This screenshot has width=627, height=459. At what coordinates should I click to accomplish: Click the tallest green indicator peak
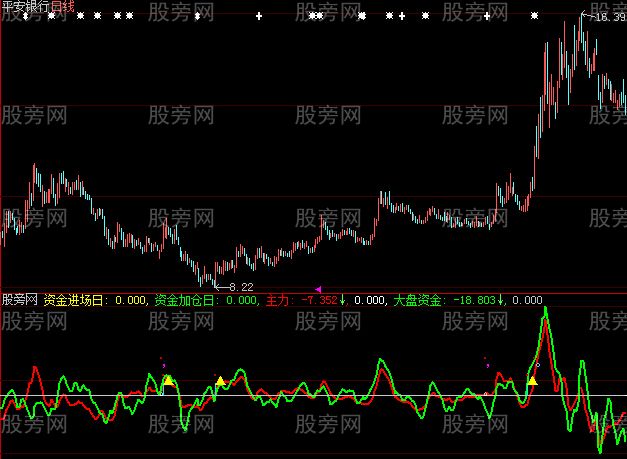click(x=546, y=311)
